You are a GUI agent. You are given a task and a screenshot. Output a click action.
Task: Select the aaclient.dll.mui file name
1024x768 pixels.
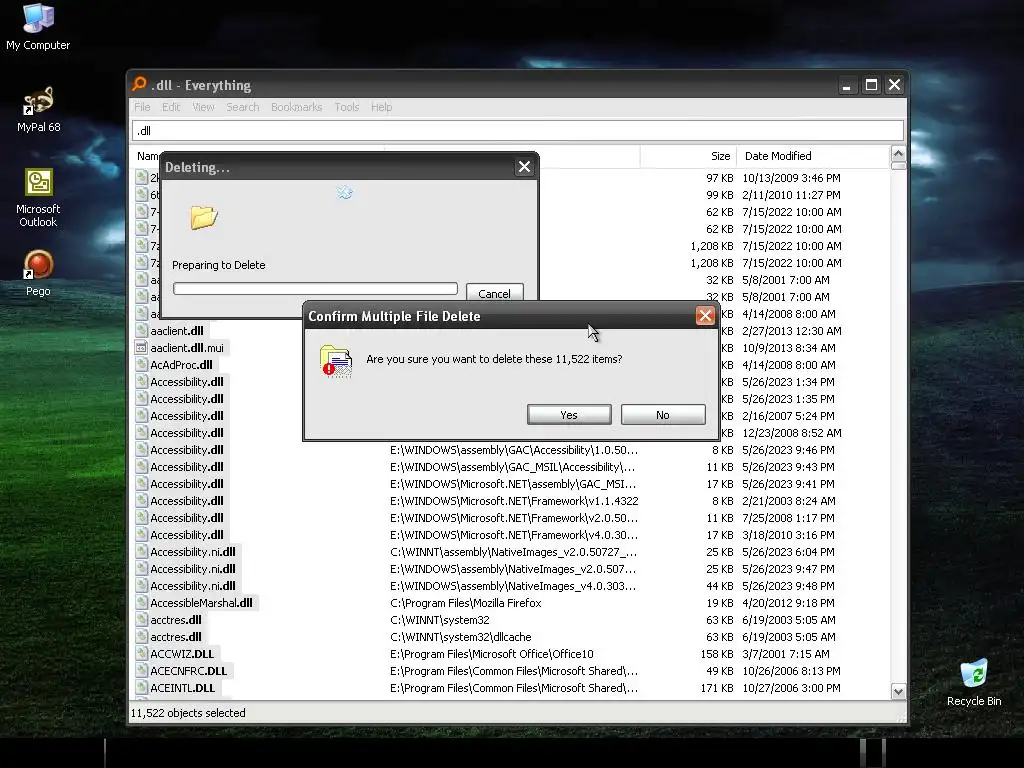tap(187, 347)
